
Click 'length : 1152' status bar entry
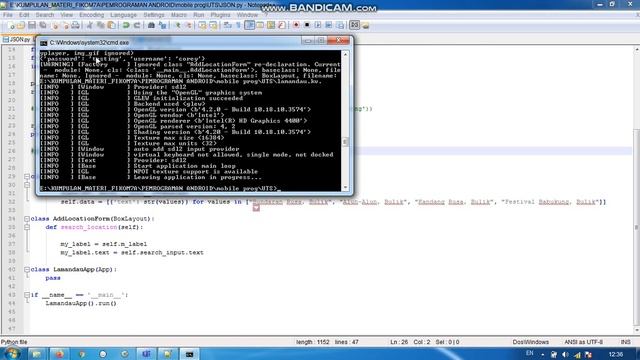click(x=313, y=342)
